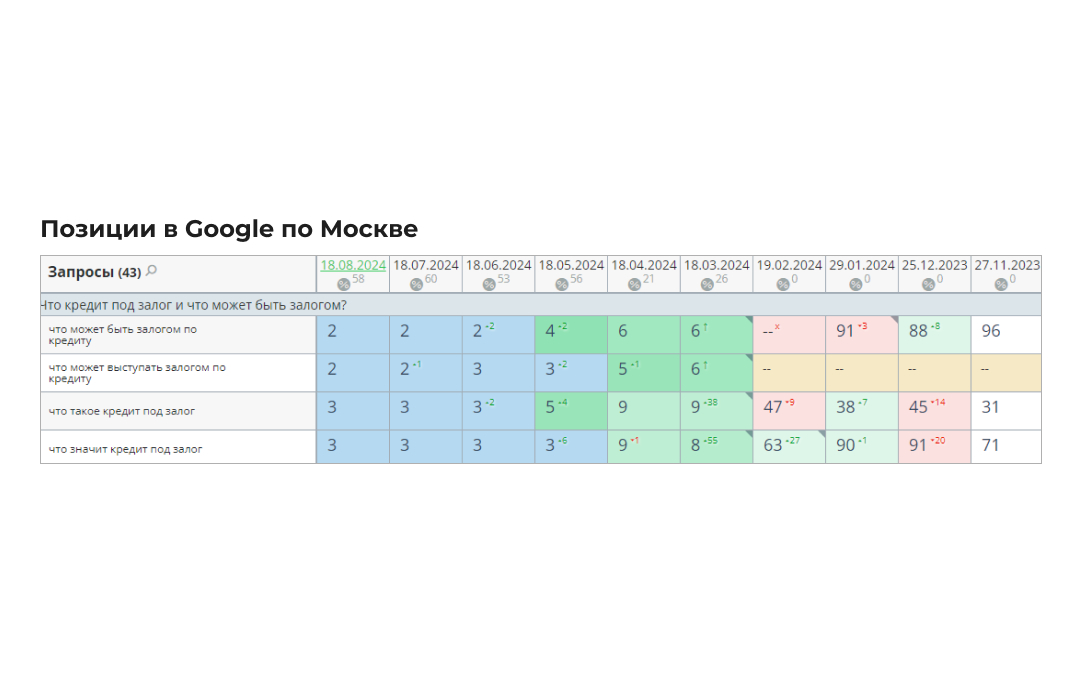1080x677 pixels.
Task: Click the percent icon under 18.06.2024
Action: coord(489,284)
